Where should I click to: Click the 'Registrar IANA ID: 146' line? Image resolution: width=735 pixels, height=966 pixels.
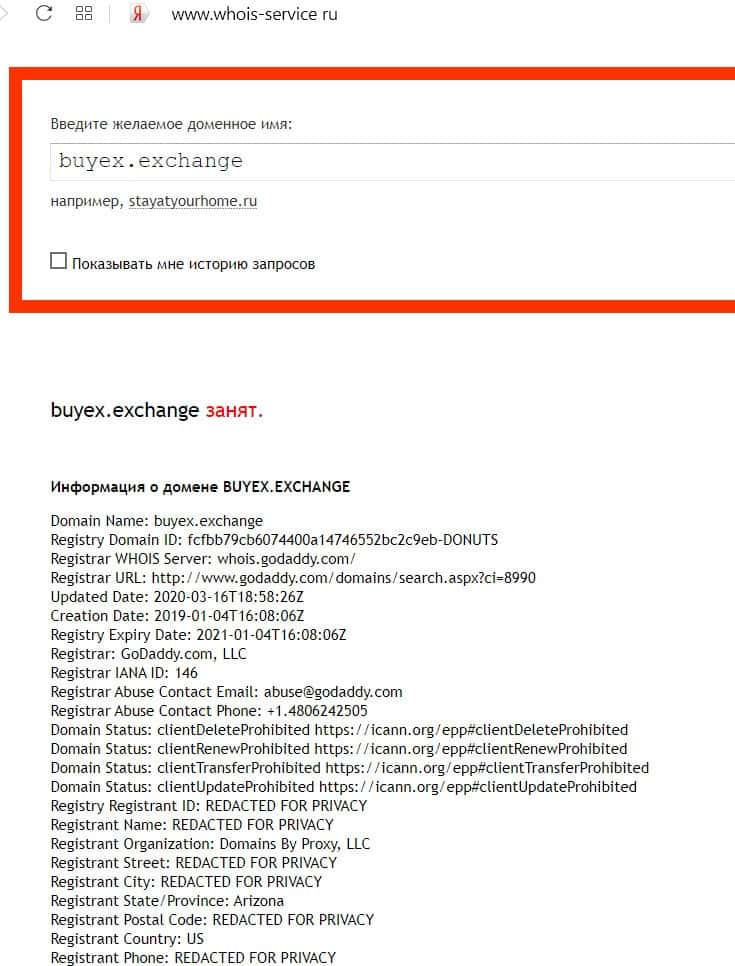(x=124, y=673)
